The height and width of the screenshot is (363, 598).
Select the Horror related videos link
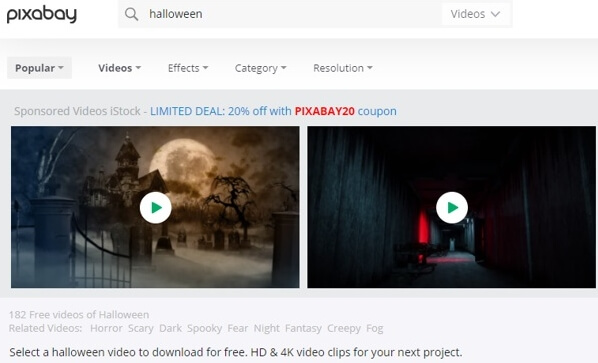(x=106, y=328)
